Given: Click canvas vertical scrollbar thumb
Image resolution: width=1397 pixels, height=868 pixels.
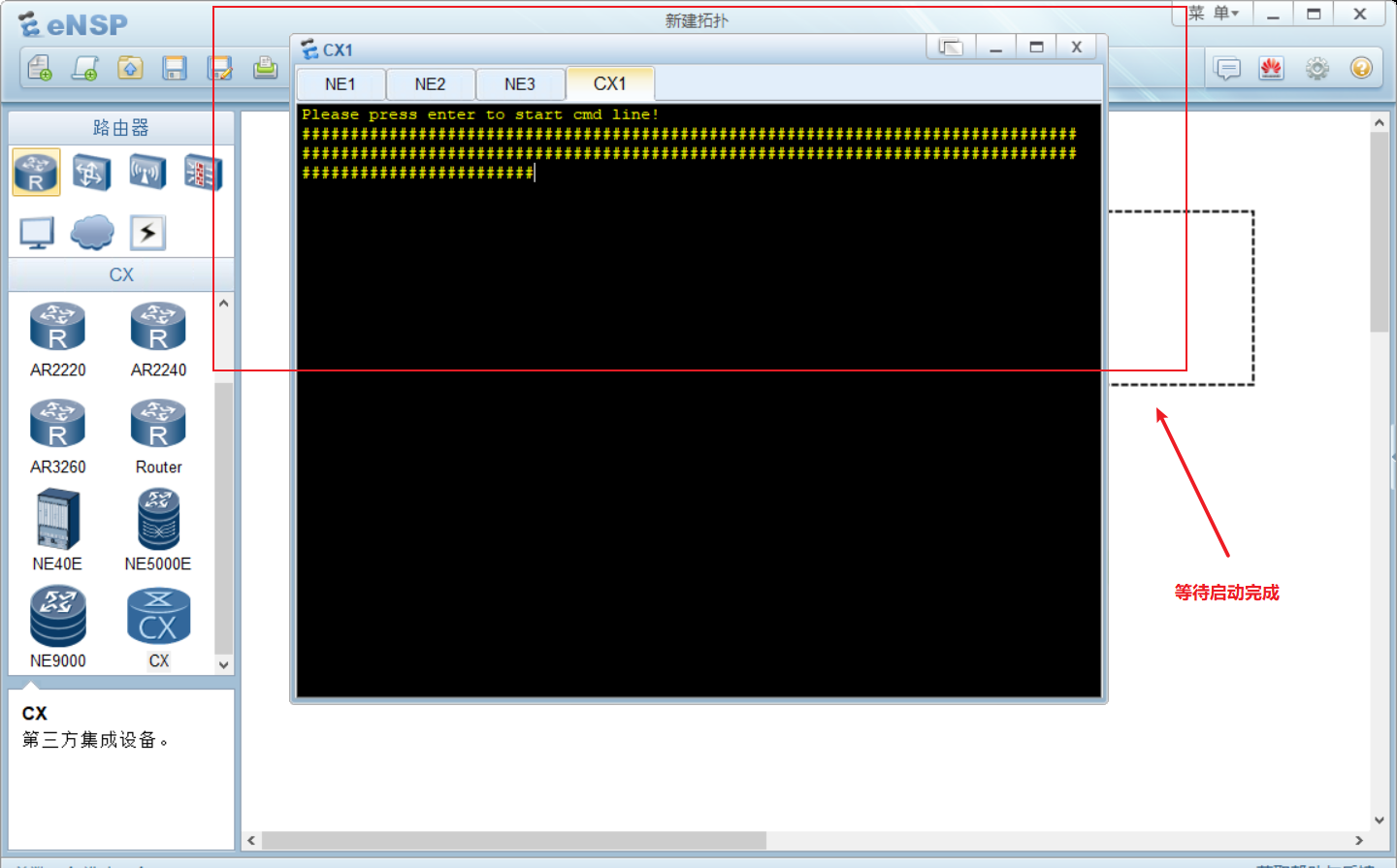Looking at the screenshot, I should tap(1379, 233).
